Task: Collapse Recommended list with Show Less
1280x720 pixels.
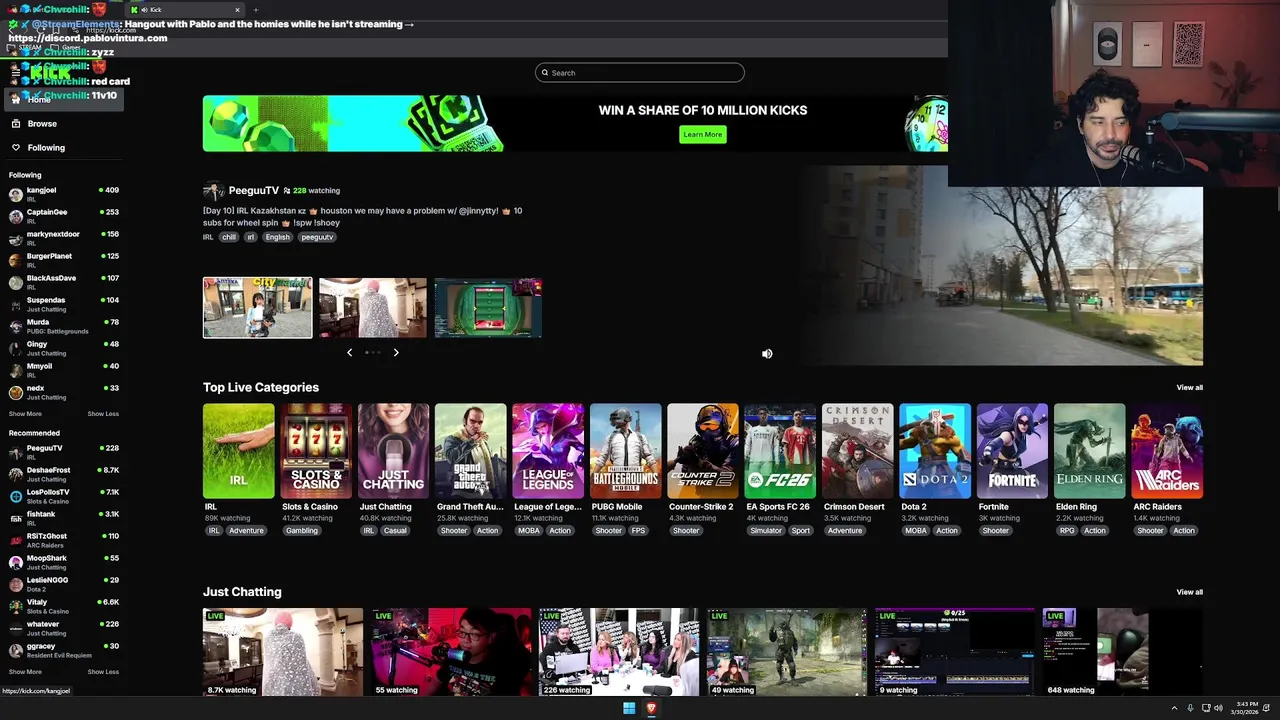Action: [103, 672]
